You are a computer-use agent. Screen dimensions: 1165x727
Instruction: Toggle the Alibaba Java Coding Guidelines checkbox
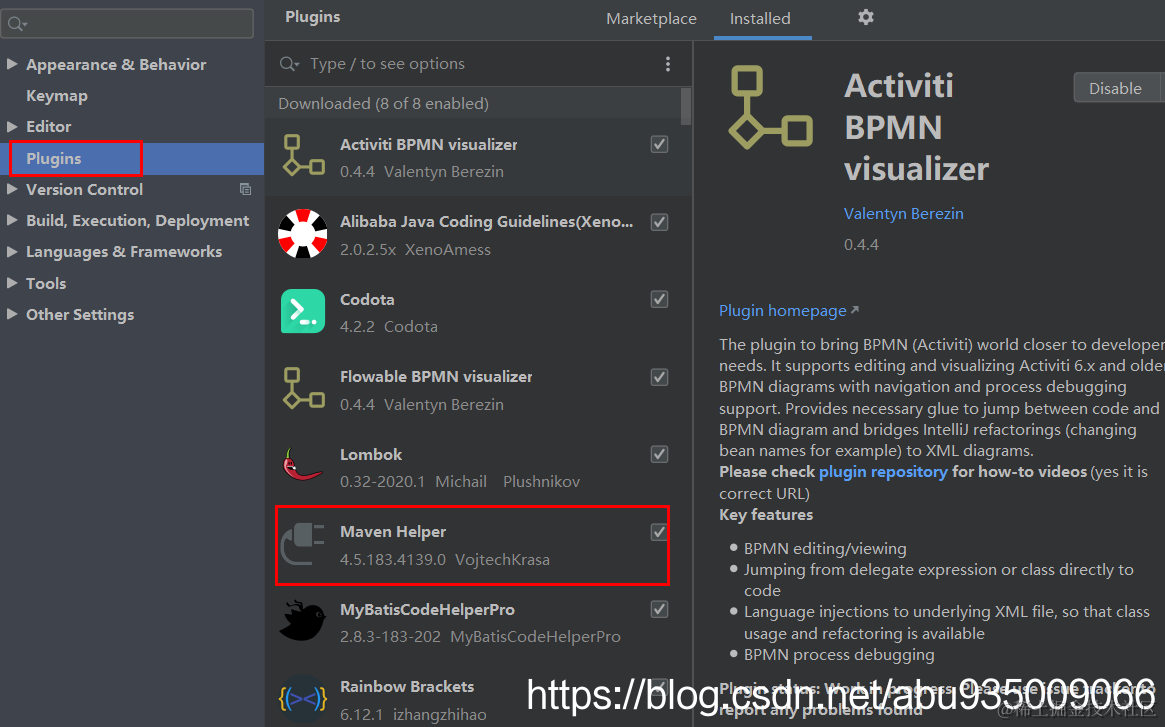(x=659, y=222)
